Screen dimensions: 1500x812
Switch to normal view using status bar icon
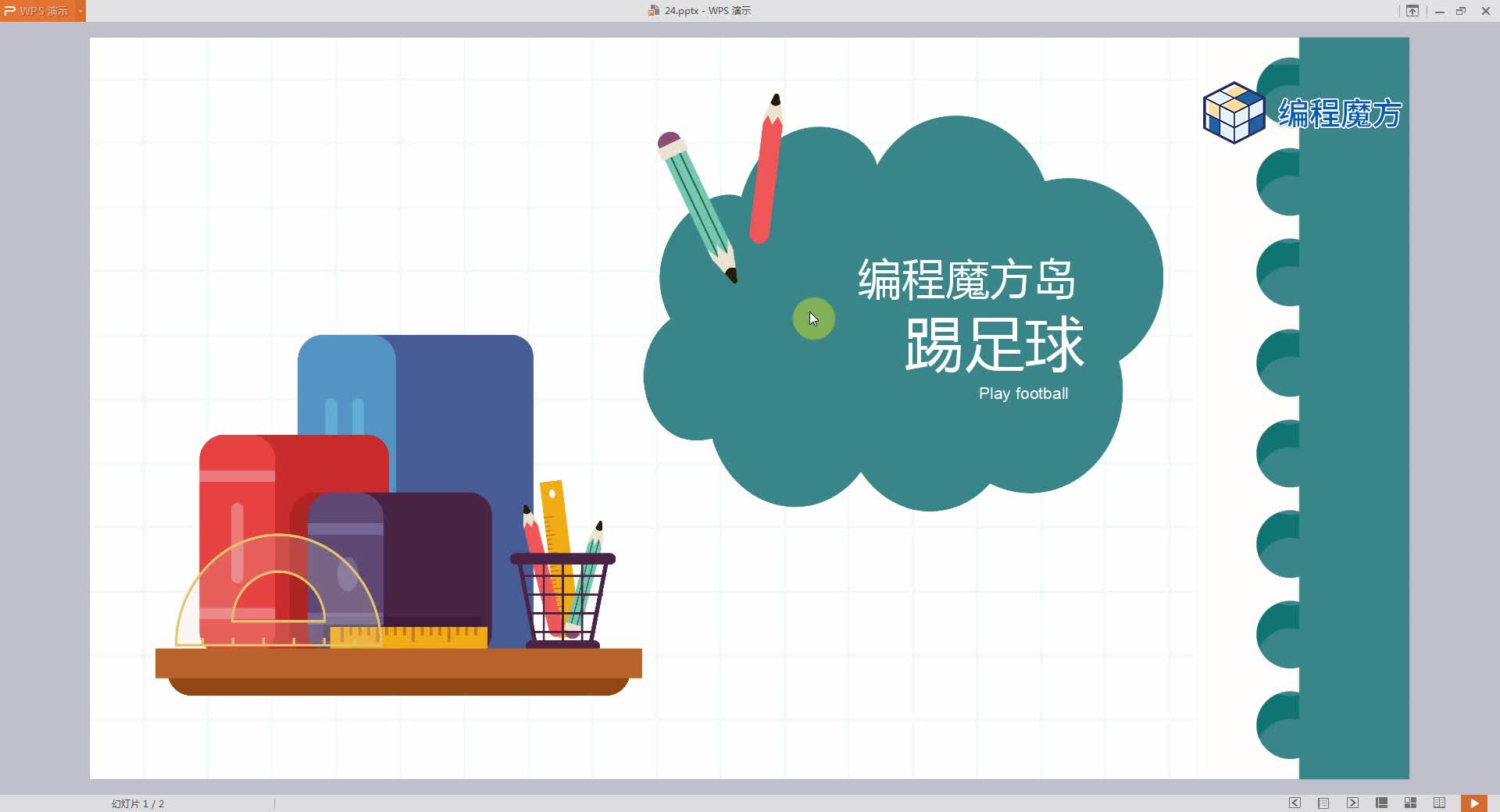(1381, 803)
